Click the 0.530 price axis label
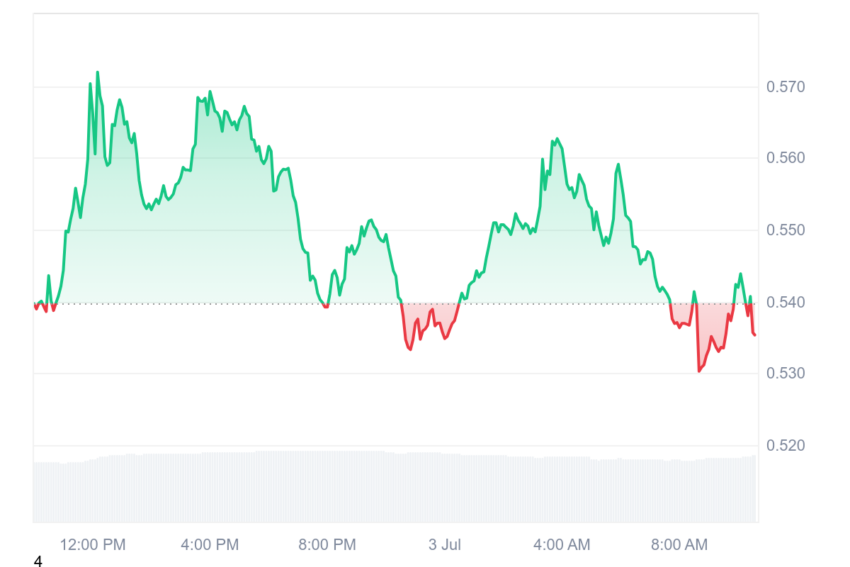The width and height of the screenshot is (850, 567). click(785, 373)
